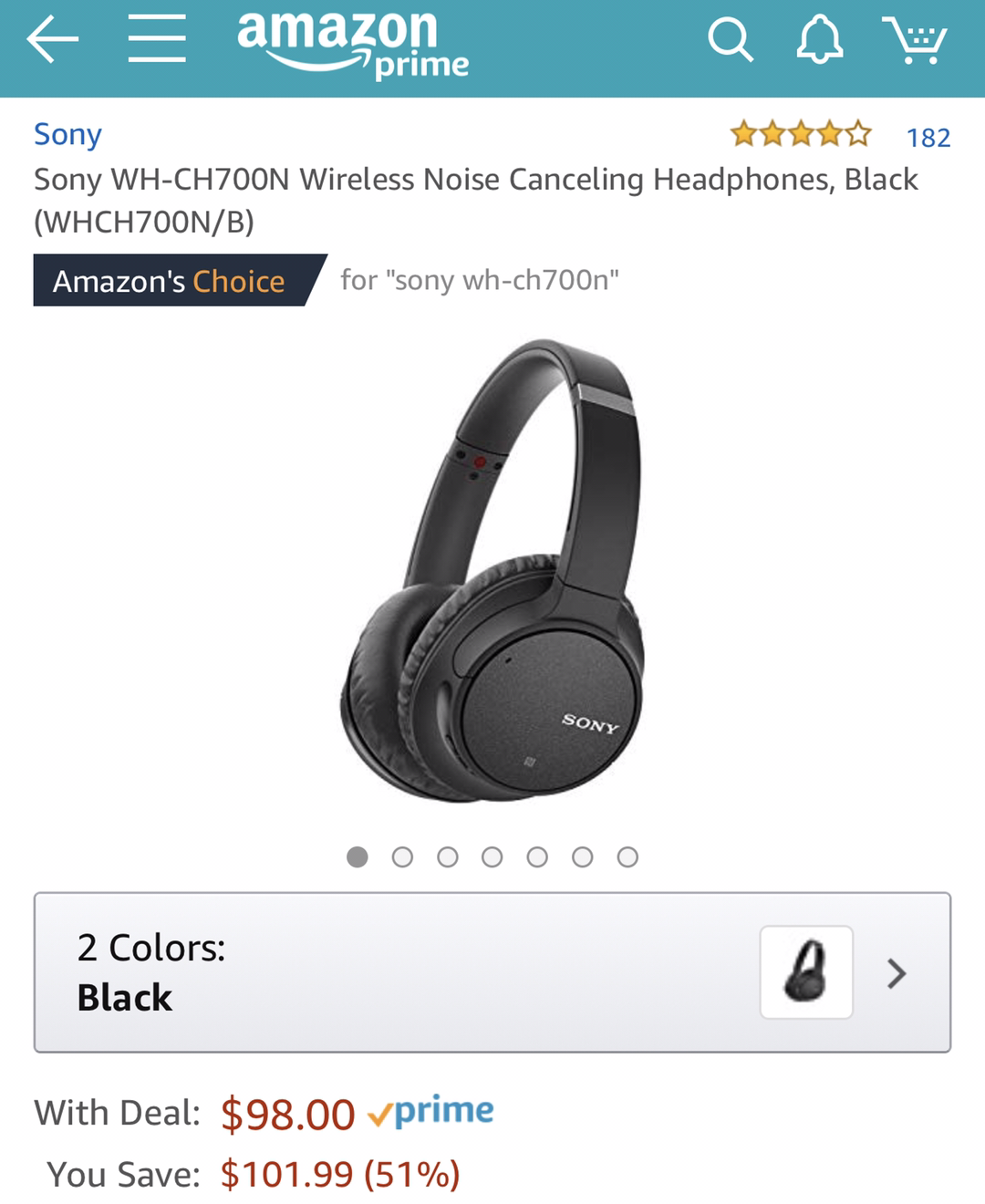Tap the Amazon Prime logo

tap(353, 44)
